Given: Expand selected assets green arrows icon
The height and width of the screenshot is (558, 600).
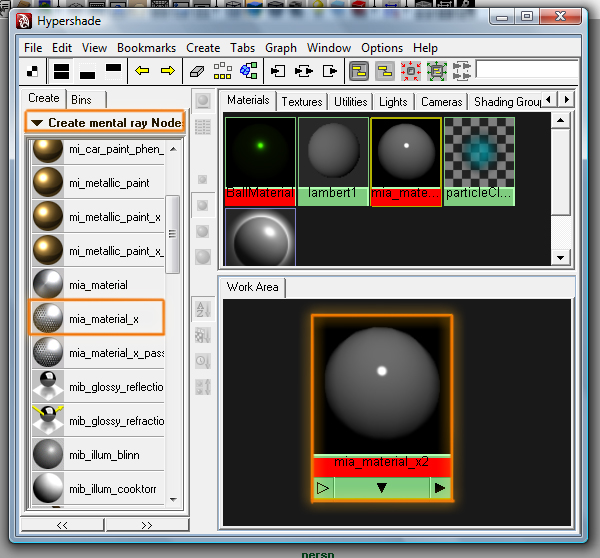Looking at the screenshot, I should (x=437, y=71).
